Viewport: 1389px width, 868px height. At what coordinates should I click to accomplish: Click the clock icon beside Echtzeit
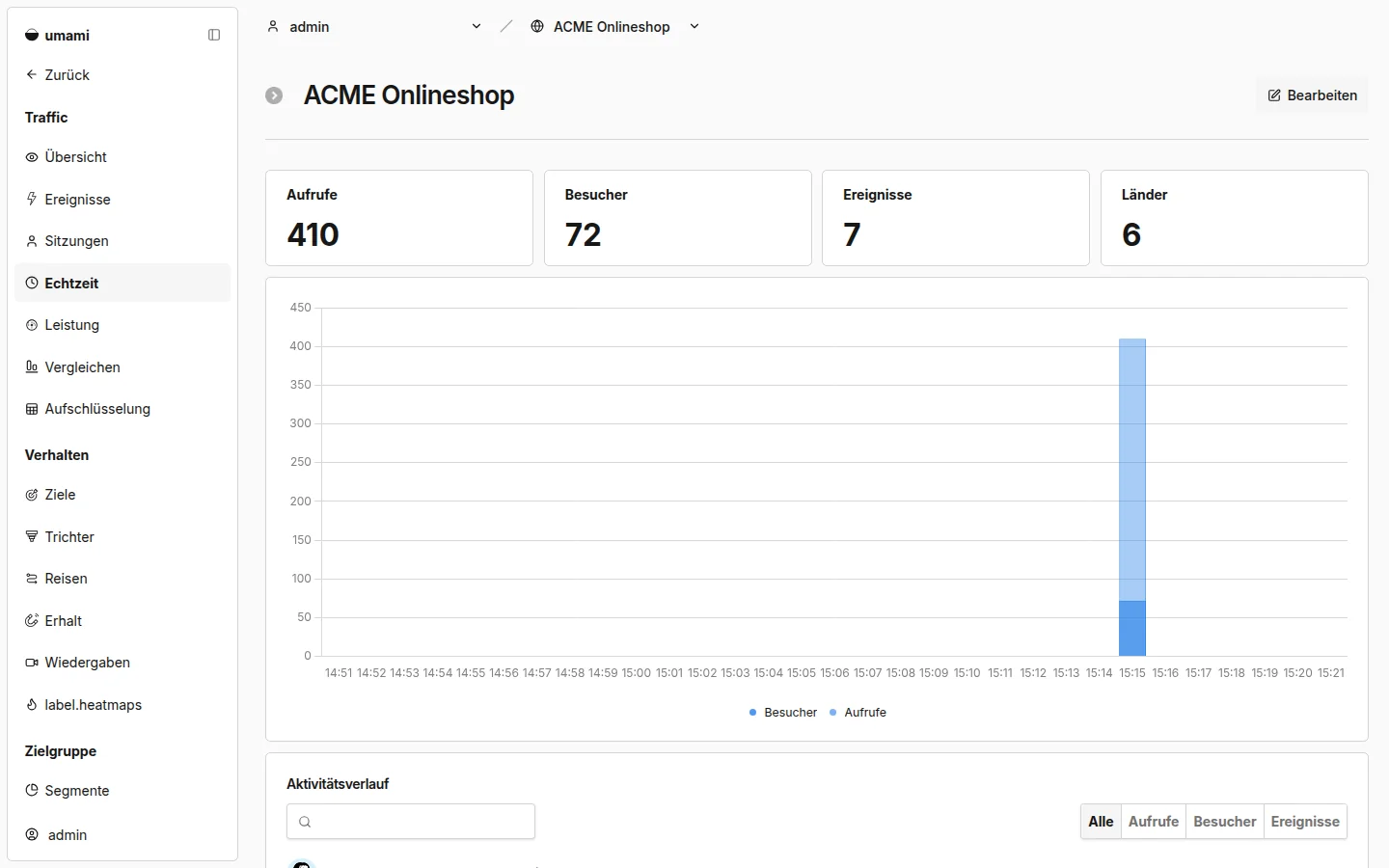(32, 283)
